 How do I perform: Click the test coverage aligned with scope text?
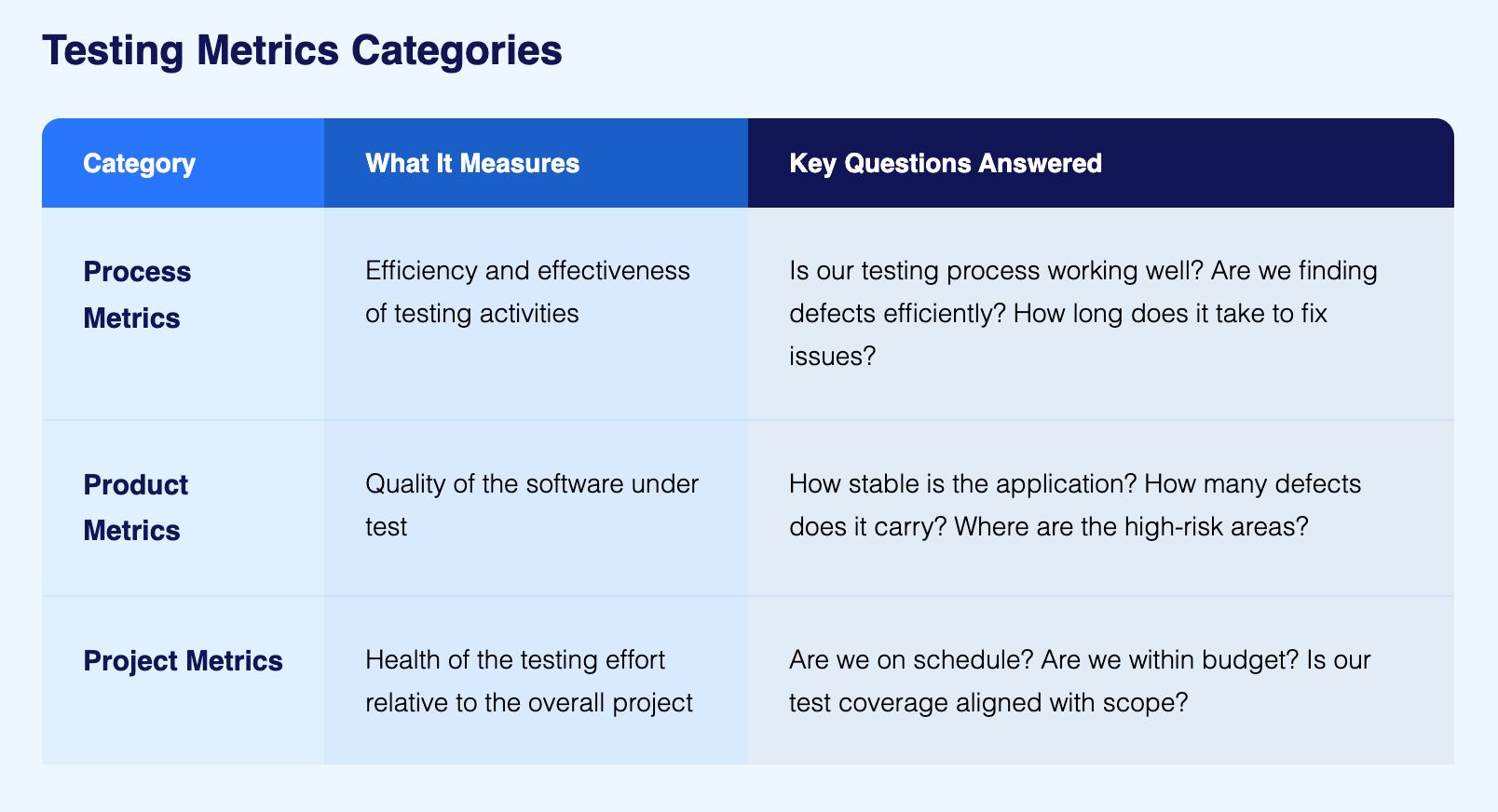coord(988,702)
